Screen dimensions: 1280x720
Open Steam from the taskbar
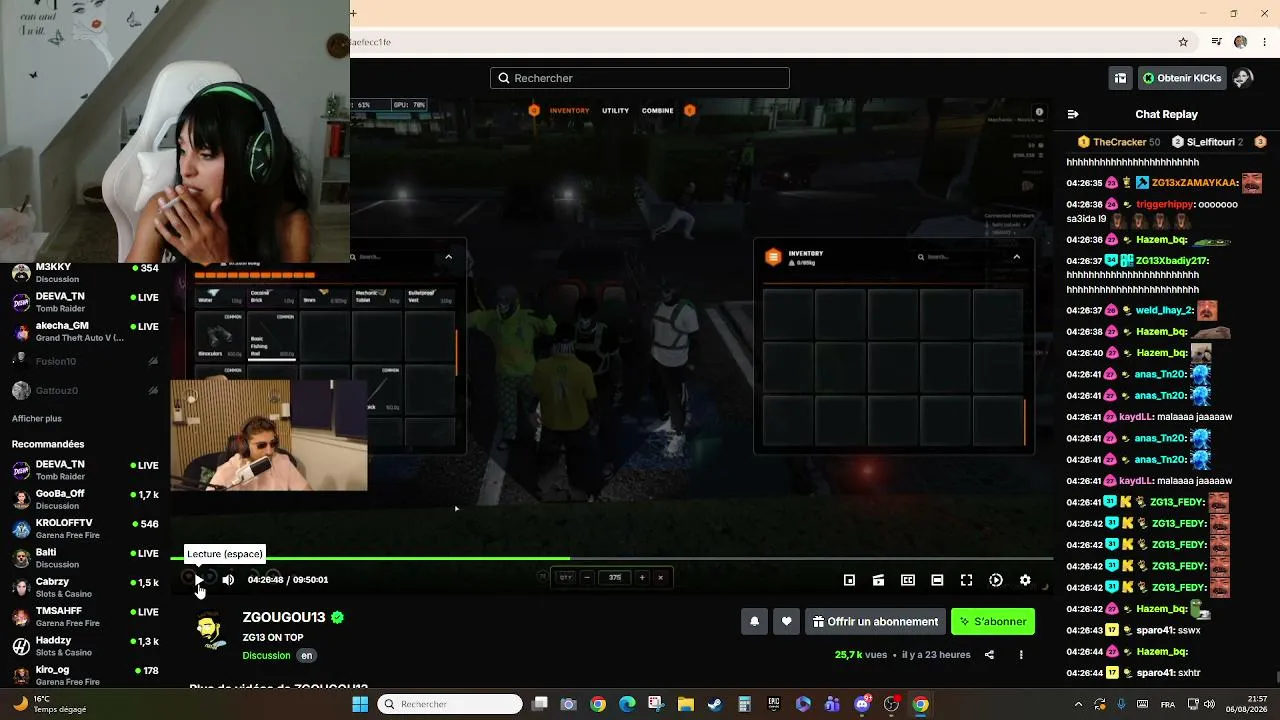pyautogui.click(x=715, y=704)
